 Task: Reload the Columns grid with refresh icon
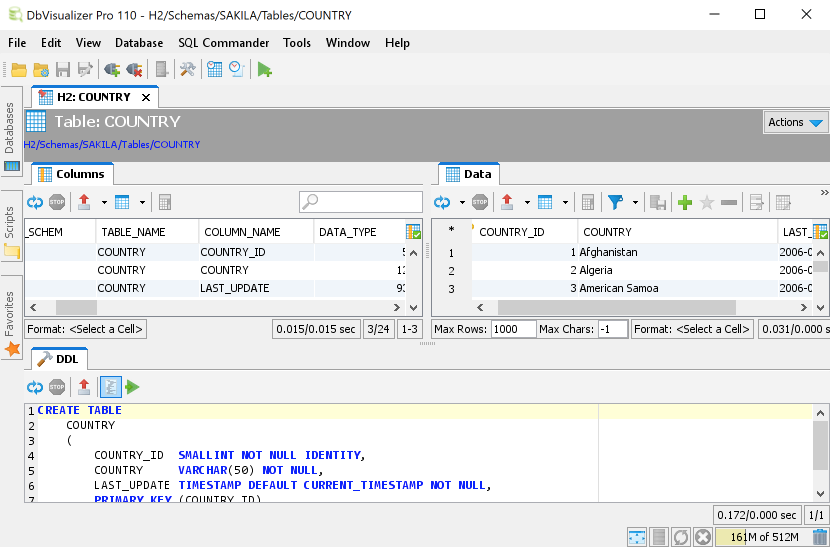(35, 202)
